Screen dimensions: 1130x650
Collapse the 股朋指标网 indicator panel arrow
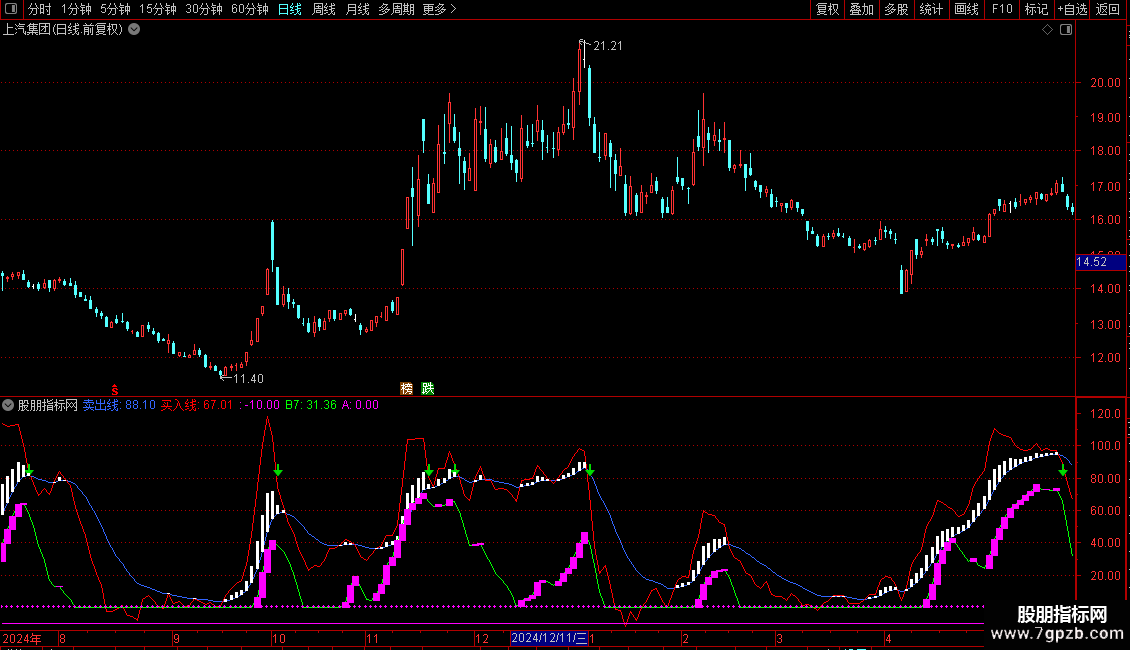click(8, 405)
